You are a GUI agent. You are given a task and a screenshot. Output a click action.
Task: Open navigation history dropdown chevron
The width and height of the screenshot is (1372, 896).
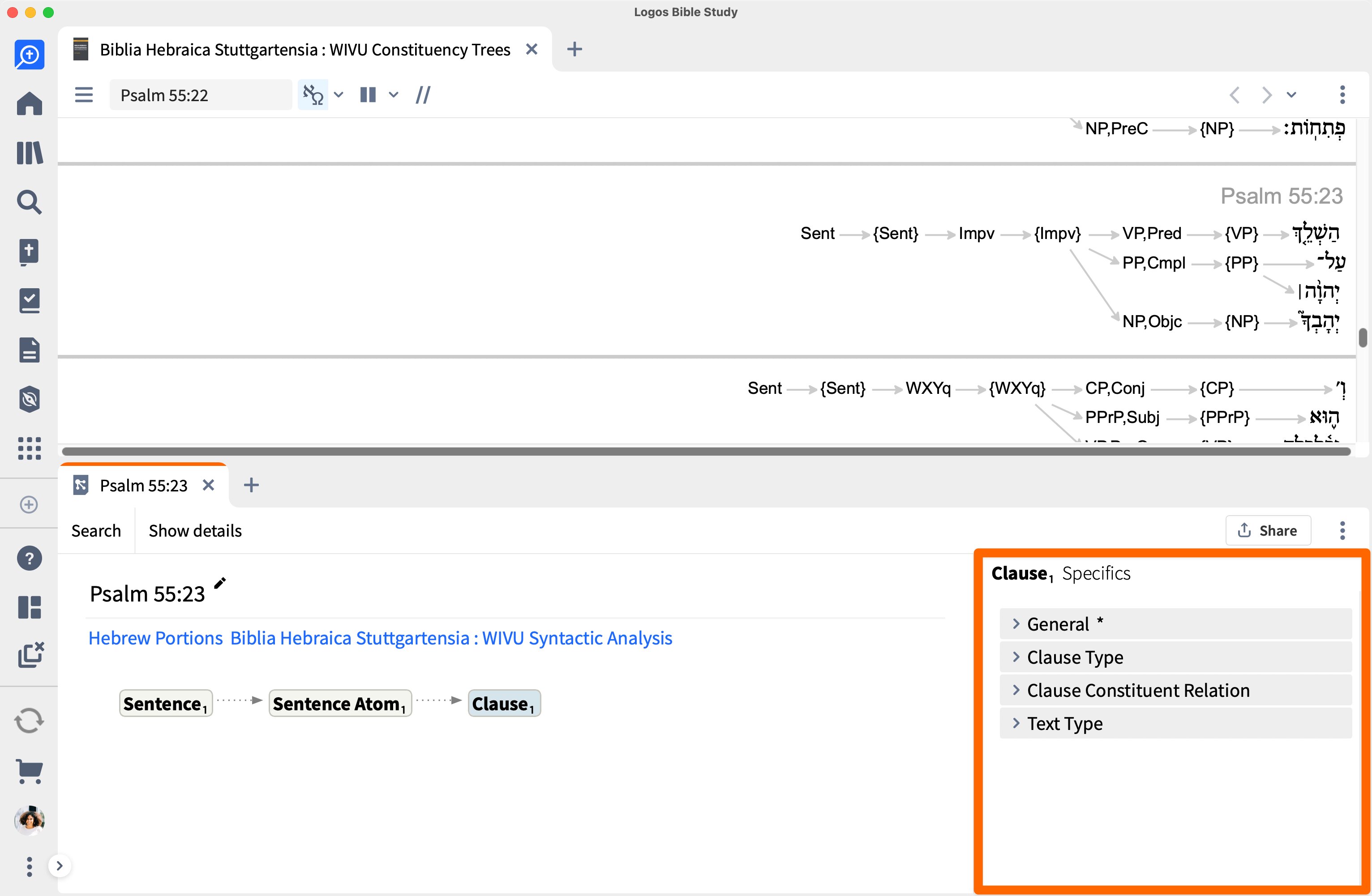point(1292,94)
